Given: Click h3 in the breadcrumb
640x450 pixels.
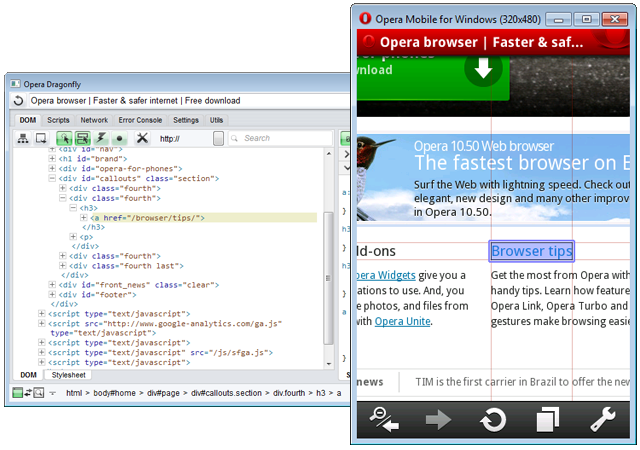Looking at the screenshot, I should pos(321,393).
